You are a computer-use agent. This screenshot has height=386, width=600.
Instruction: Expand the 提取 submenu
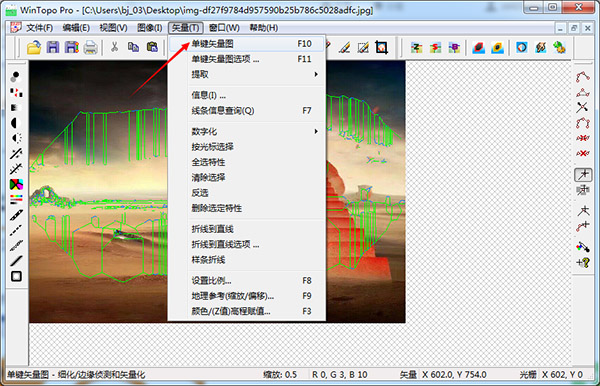(x=247, y=74)
